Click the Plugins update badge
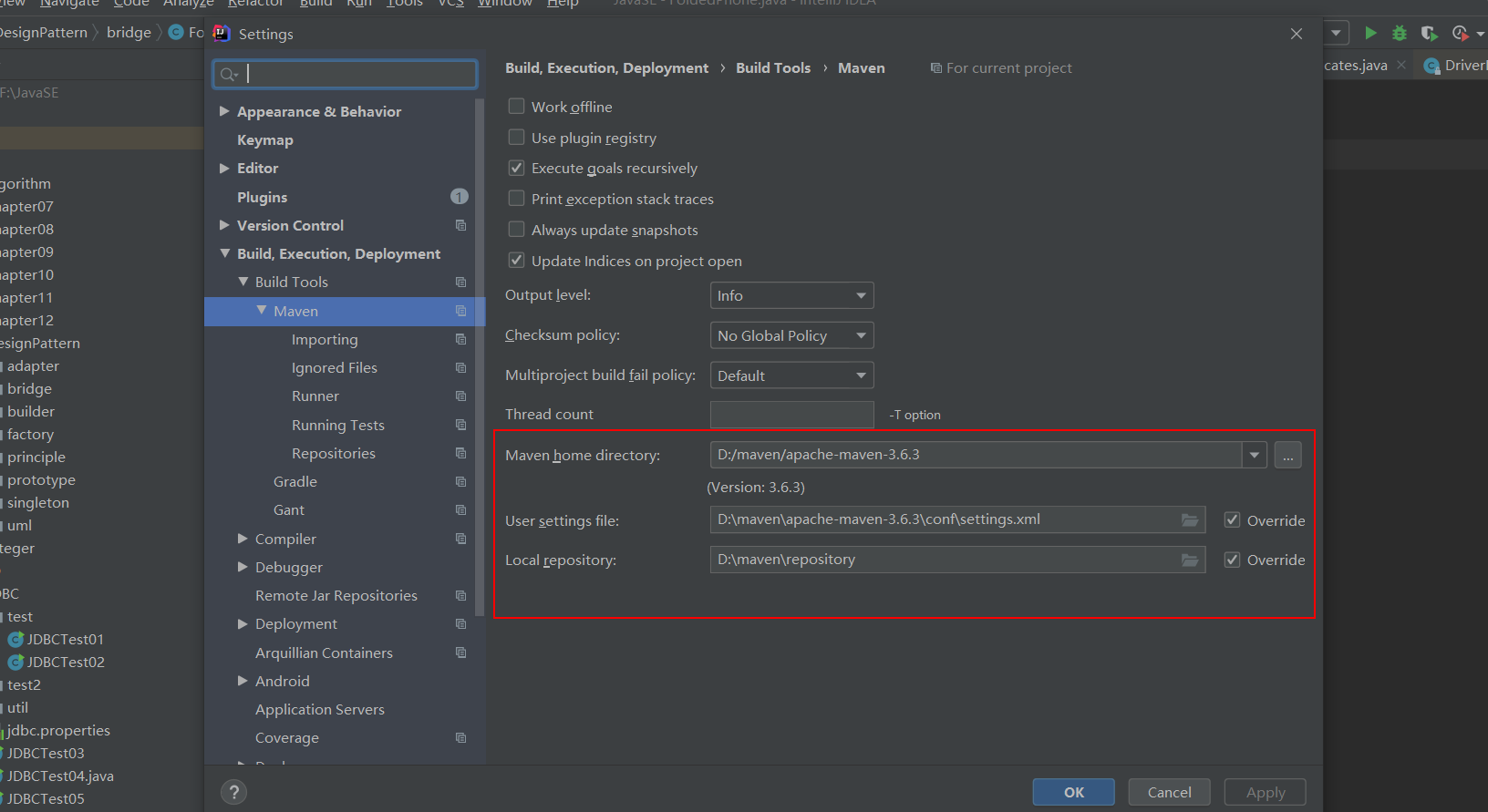Viewport: 1488px width, 812px height. [x=460, y=197]
